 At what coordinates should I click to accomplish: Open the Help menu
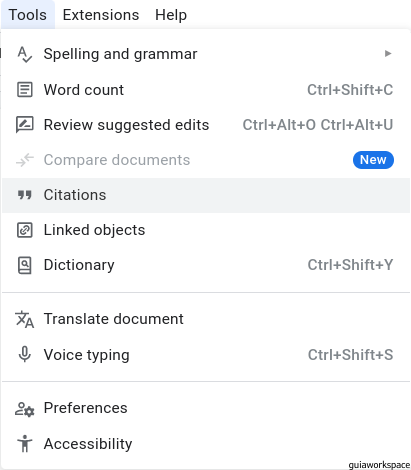(171, 15)
